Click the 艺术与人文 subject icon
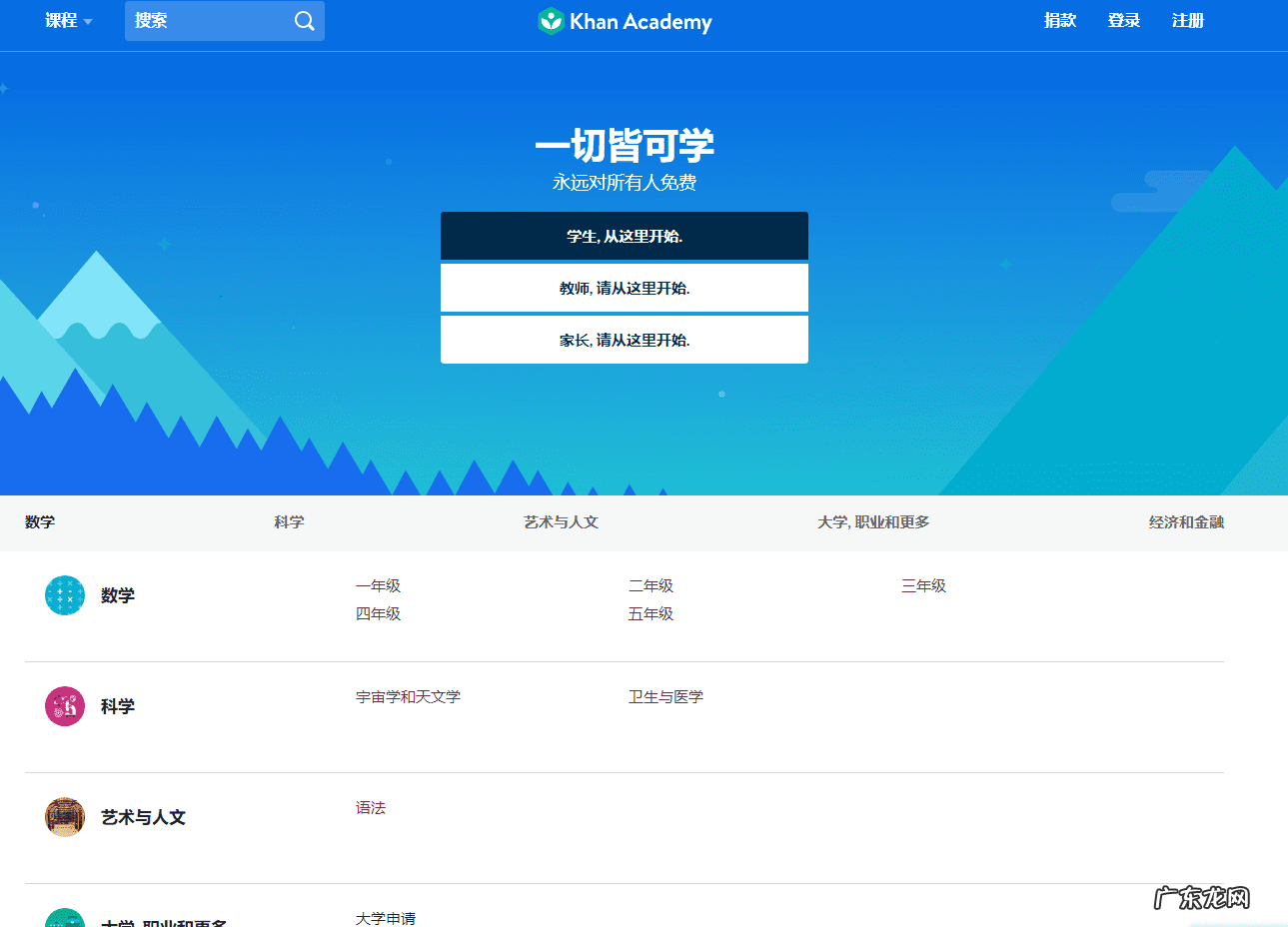Screen dimensions: 1288x927 pos(64,816)
